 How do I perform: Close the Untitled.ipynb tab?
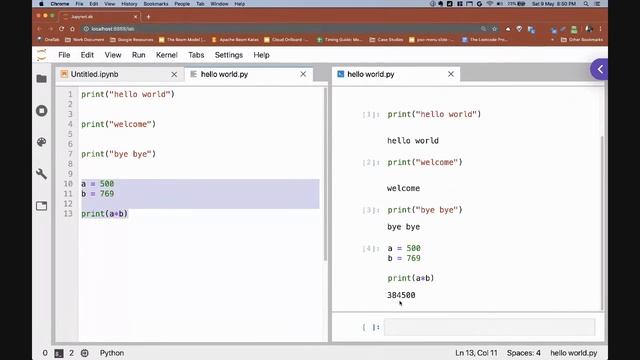[174, 74]
